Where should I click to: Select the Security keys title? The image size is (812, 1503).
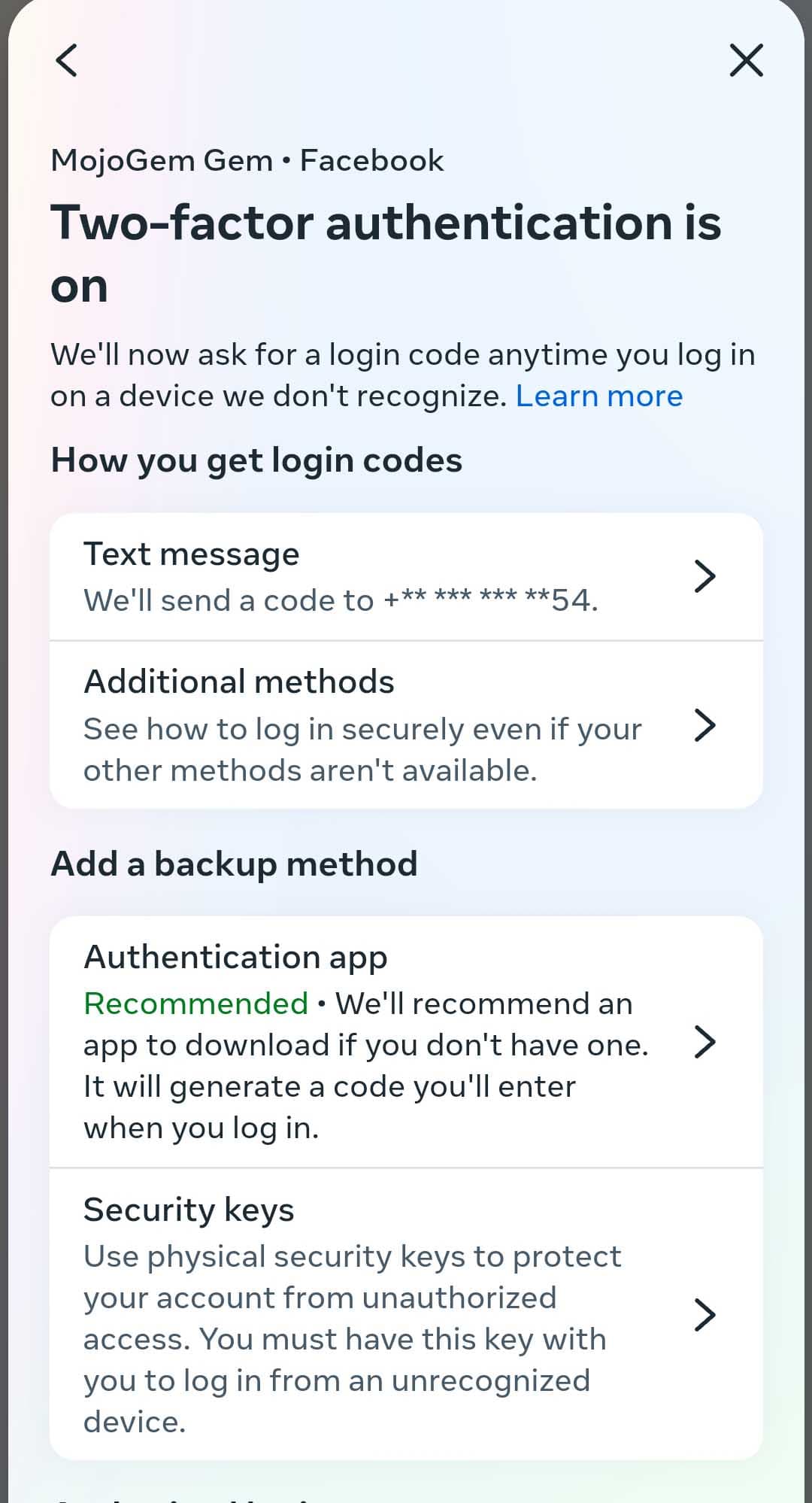(x=189, y=1210)
